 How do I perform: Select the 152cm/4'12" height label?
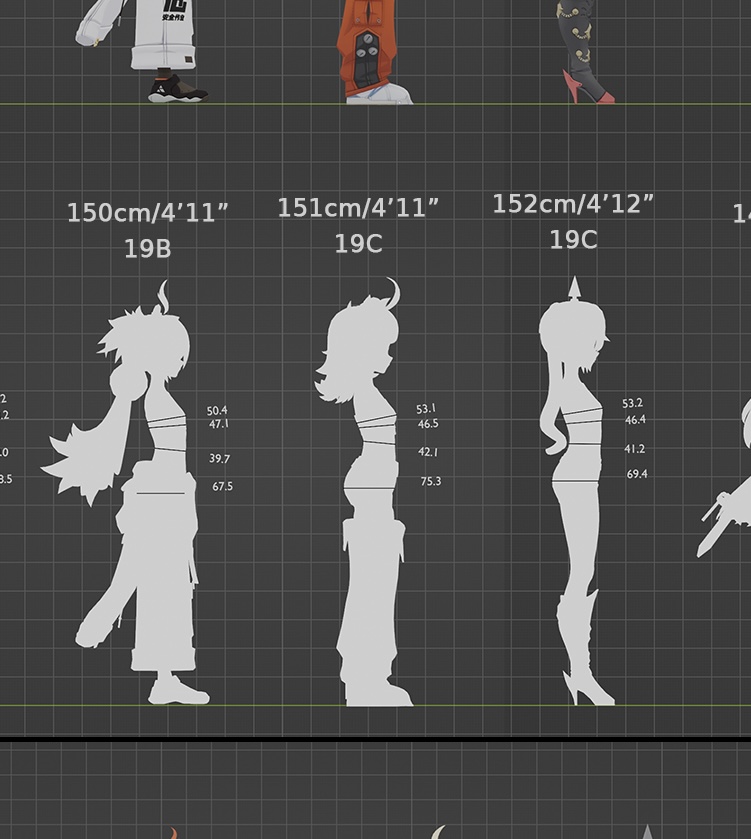573,204
